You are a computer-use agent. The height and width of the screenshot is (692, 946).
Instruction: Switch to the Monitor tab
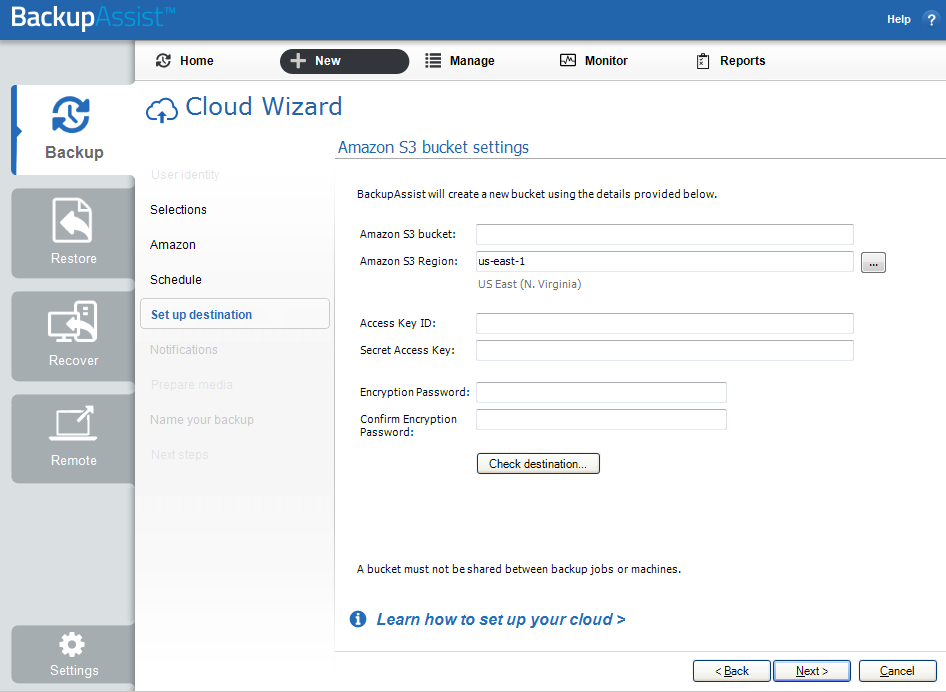(594, 61)
